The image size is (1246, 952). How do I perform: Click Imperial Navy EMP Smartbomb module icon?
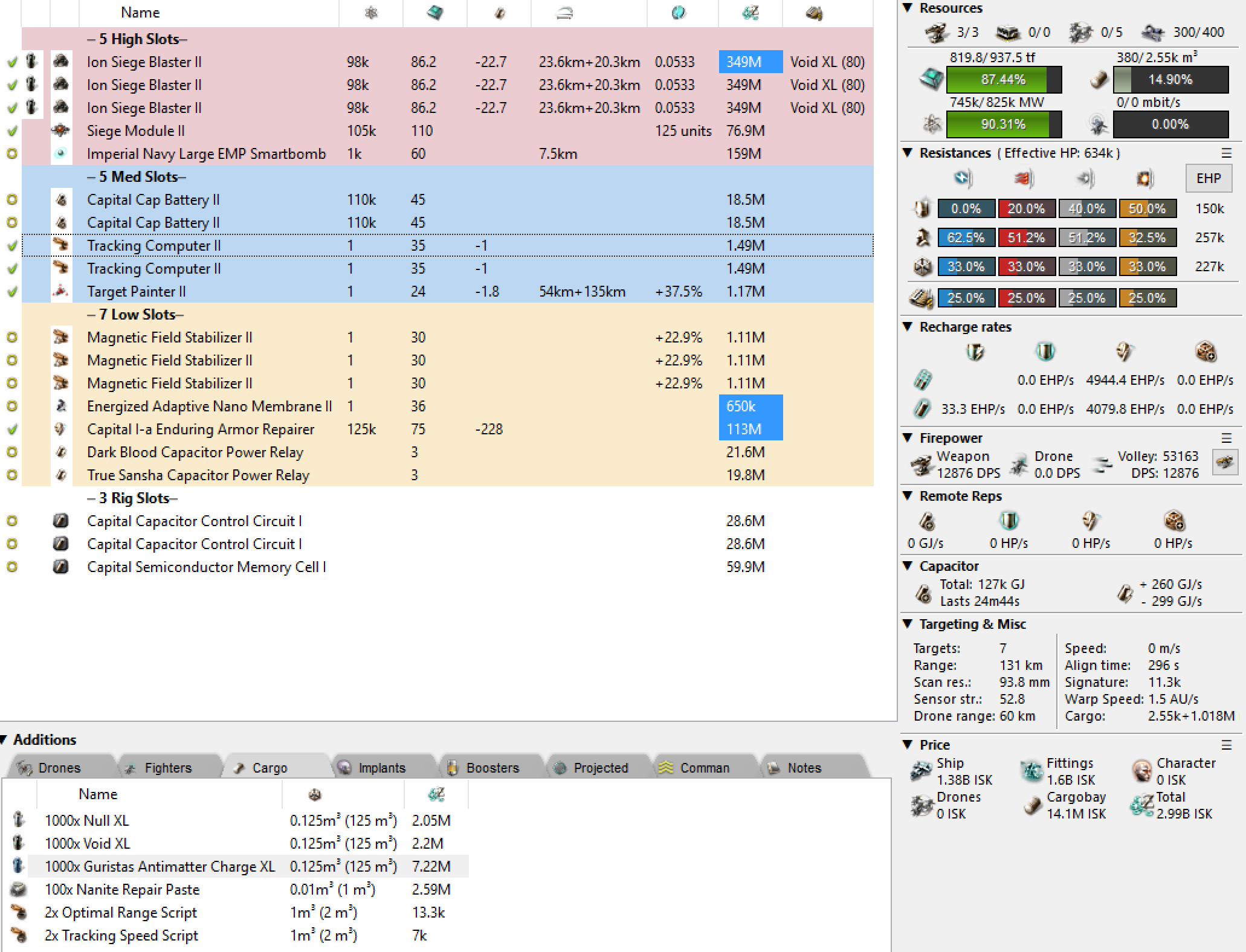[60, 153]
